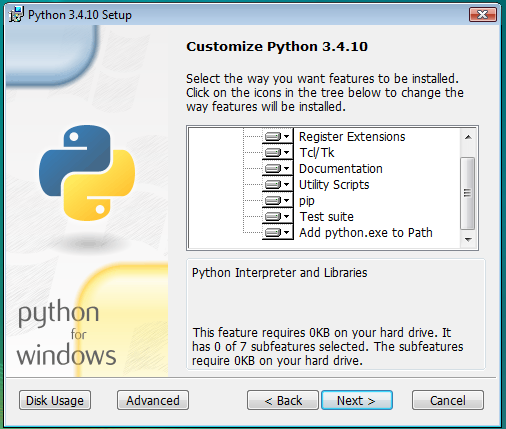This screenshot has height=429, width=506.
Task: Select the Utility Scripts tree row
Action: click(334, 185)
